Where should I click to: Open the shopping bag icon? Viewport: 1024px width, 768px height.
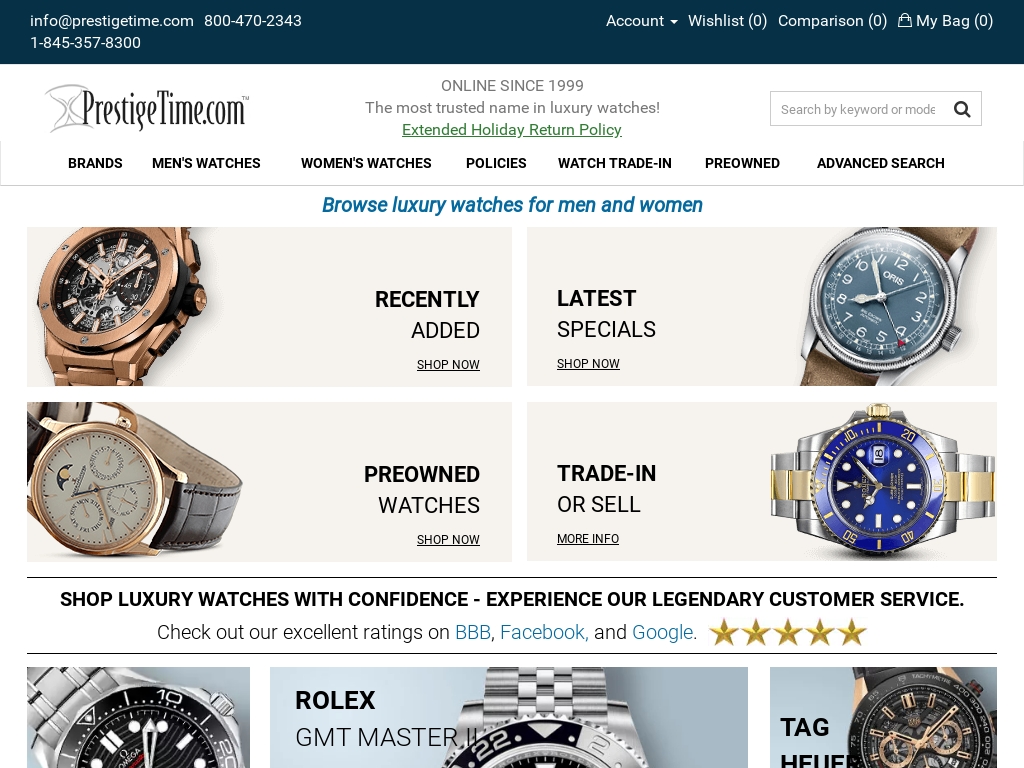click(904, 20)
